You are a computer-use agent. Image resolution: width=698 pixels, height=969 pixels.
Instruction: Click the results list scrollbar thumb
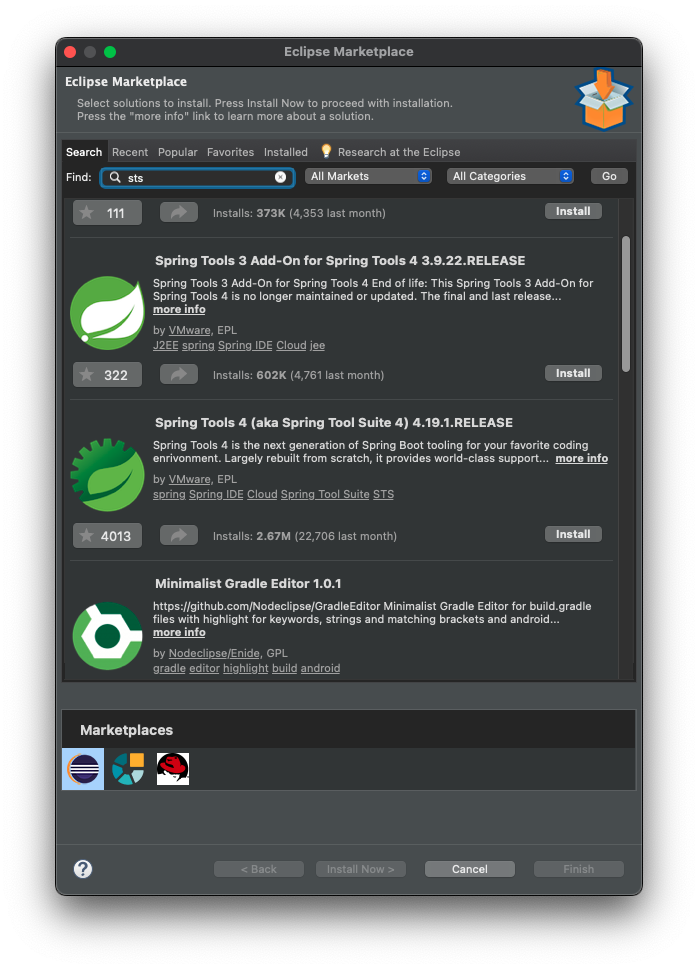(x=626, y=303)
